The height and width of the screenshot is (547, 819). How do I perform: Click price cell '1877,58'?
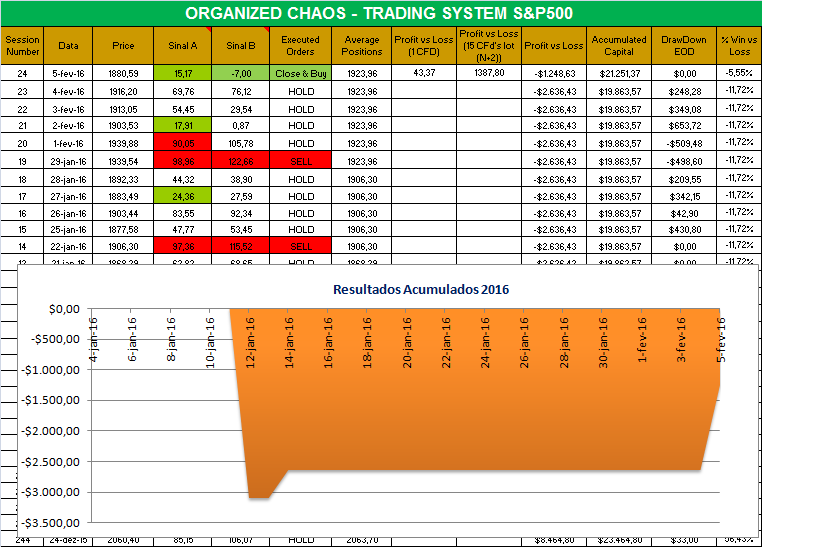point(123,229)
